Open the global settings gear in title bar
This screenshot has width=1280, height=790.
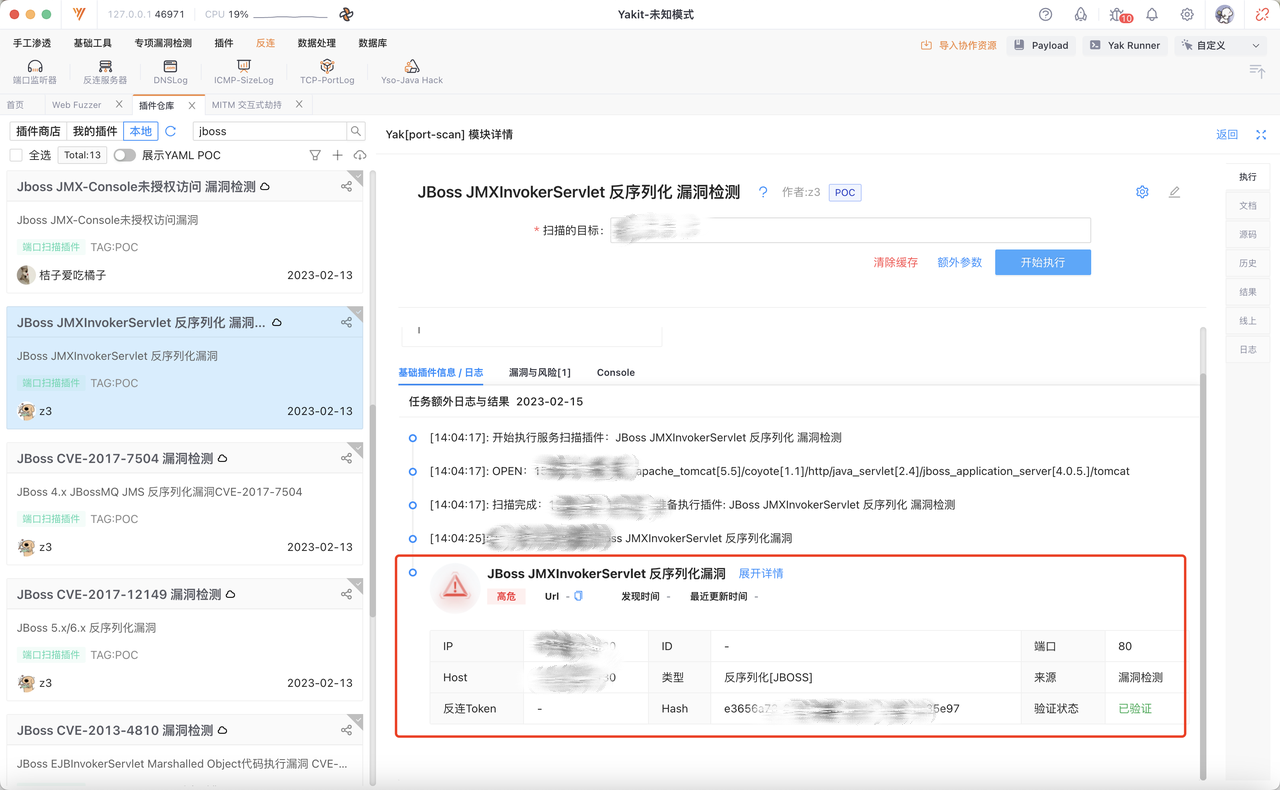click(x=1187, y=15)
